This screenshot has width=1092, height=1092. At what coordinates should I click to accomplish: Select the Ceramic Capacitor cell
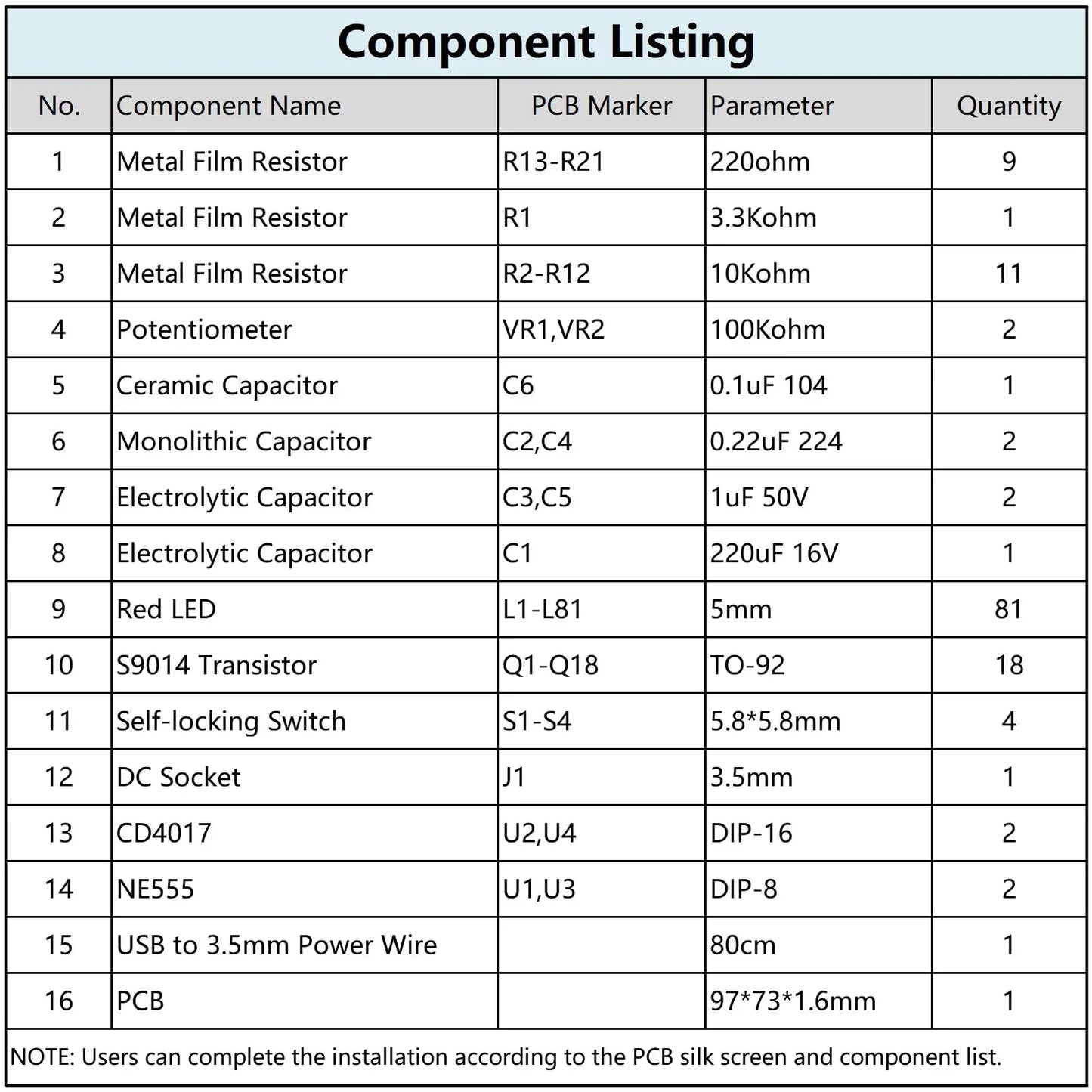[227, 385]
